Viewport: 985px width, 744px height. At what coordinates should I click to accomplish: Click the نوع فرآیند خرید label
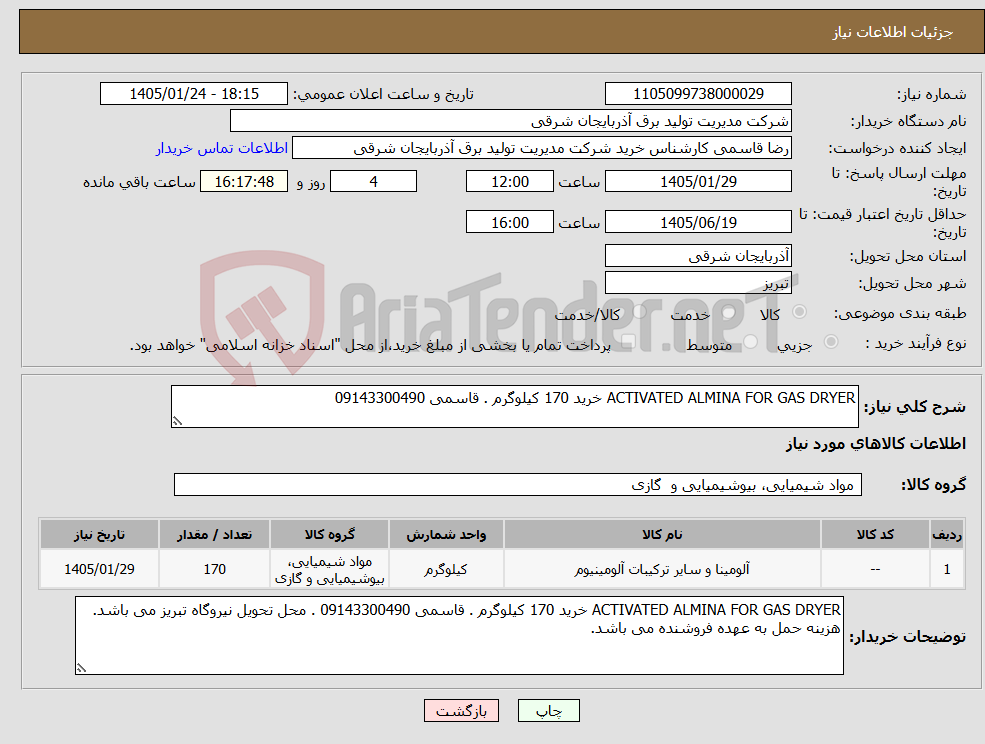[916, 343]
